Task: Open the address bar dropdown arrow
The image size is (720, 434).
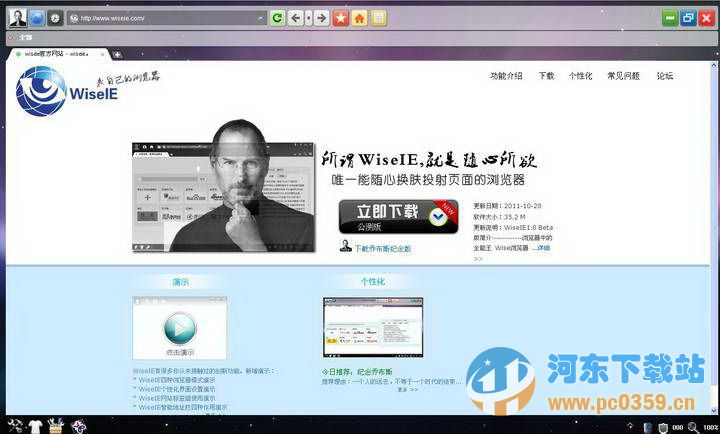Action: point(261,18)
